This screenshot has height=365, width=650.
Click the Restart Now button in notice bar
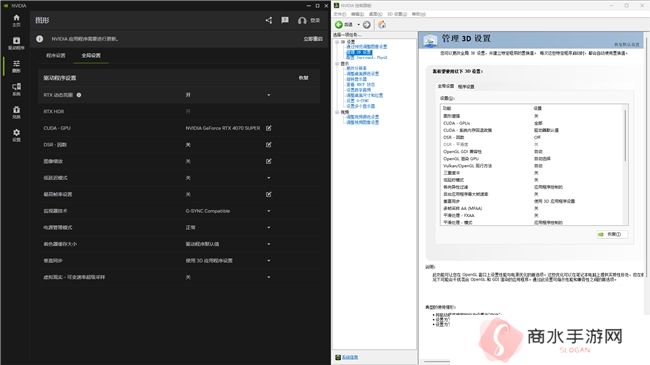pyautogui.click(x=313, y=39)
